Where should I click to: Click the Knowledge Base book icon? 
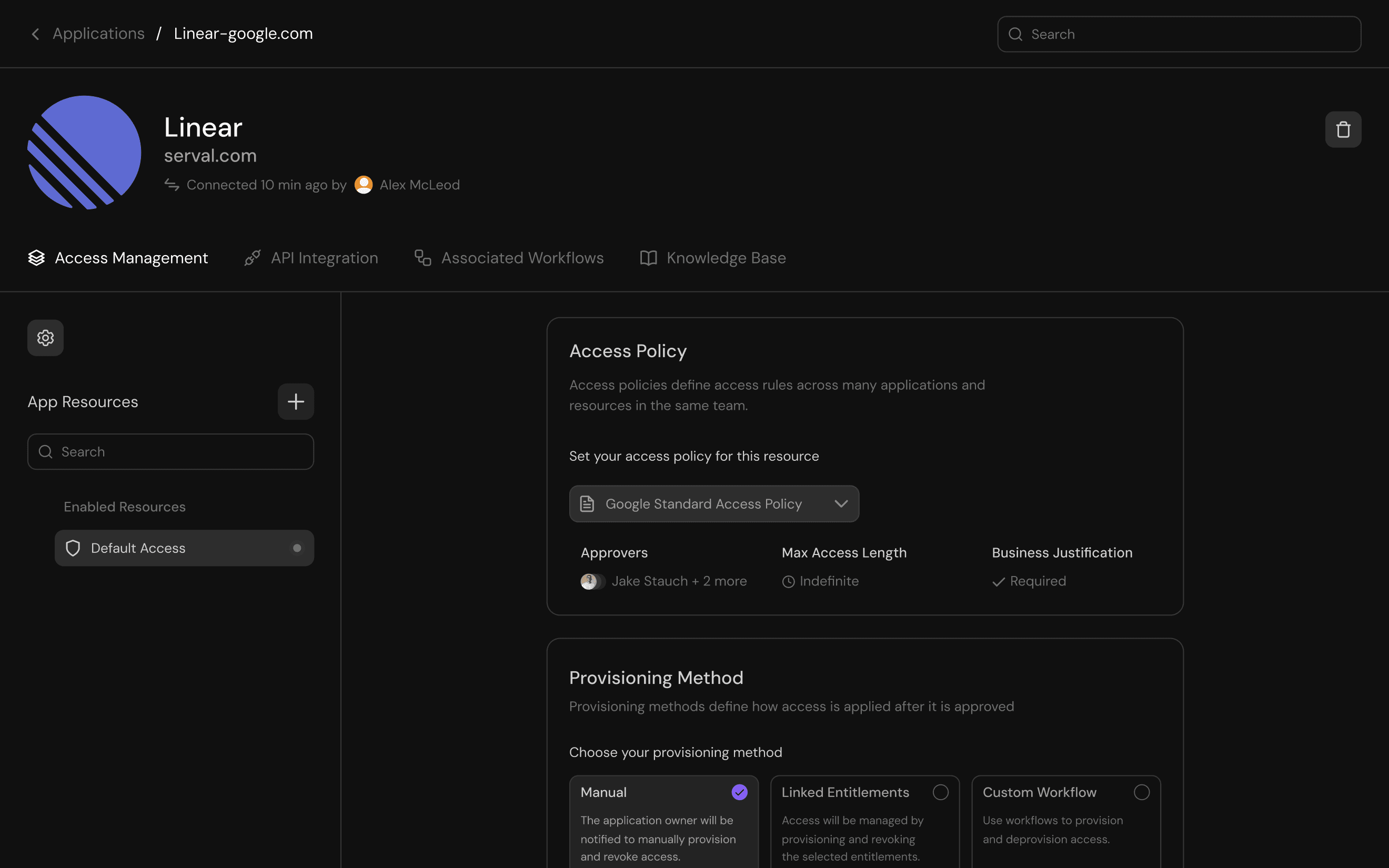(649, 258)
